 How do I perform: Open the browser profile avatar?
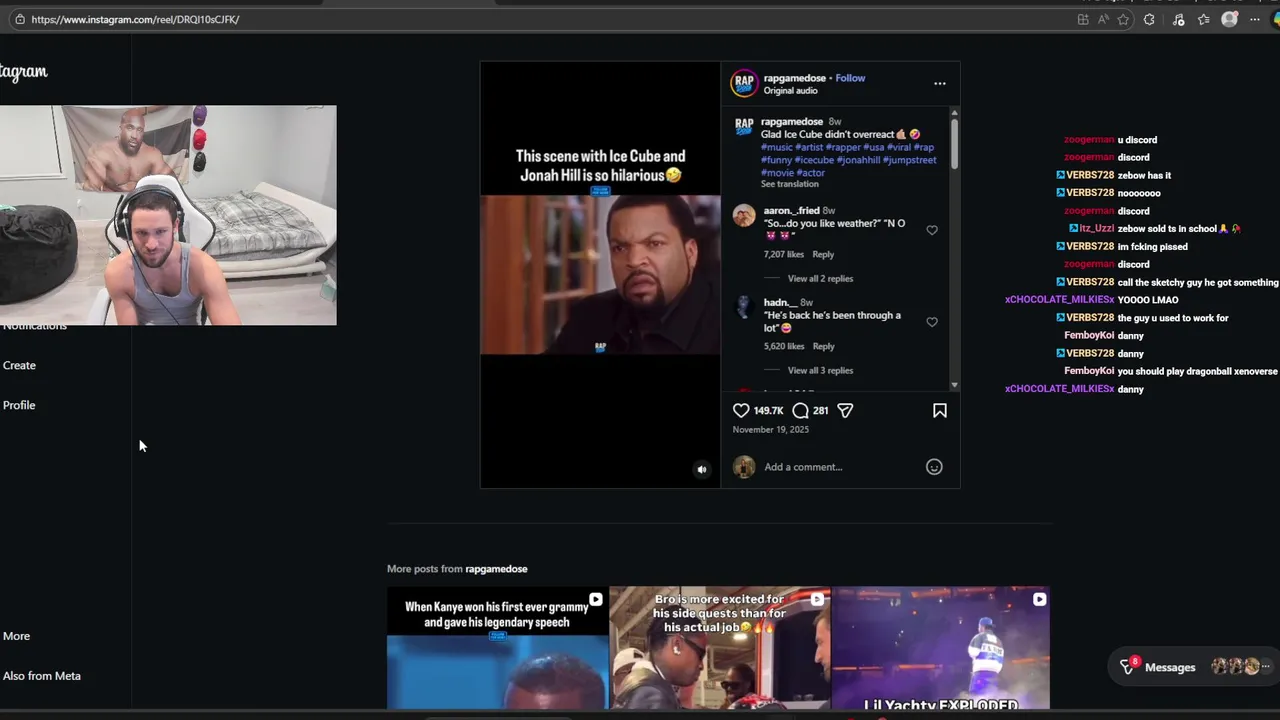[1230, 19]
